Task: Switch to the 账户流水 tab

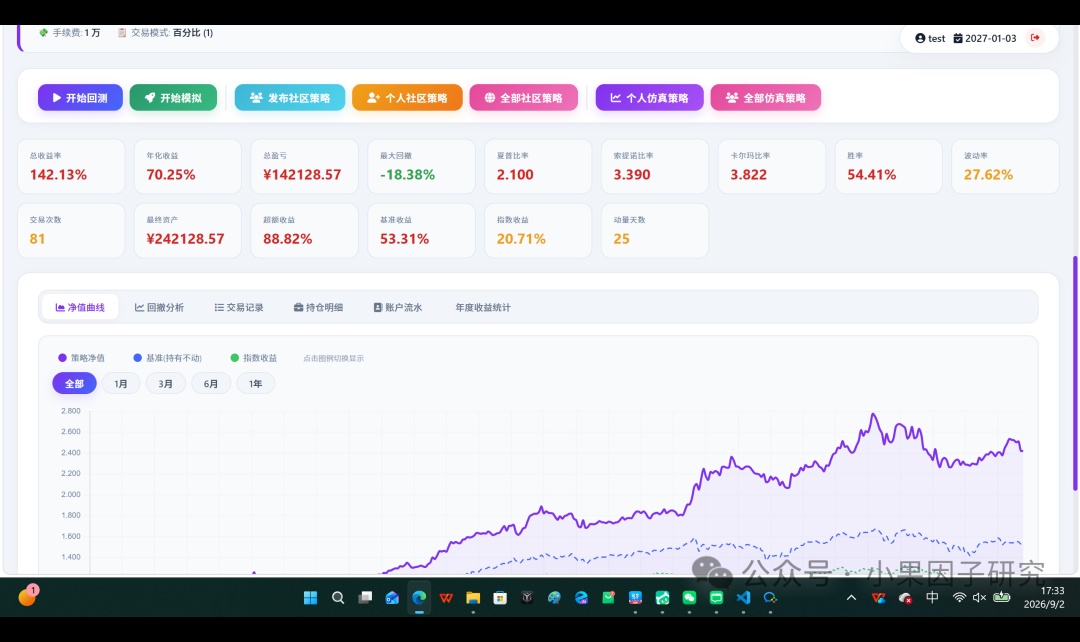Action: tap(398, 307)
